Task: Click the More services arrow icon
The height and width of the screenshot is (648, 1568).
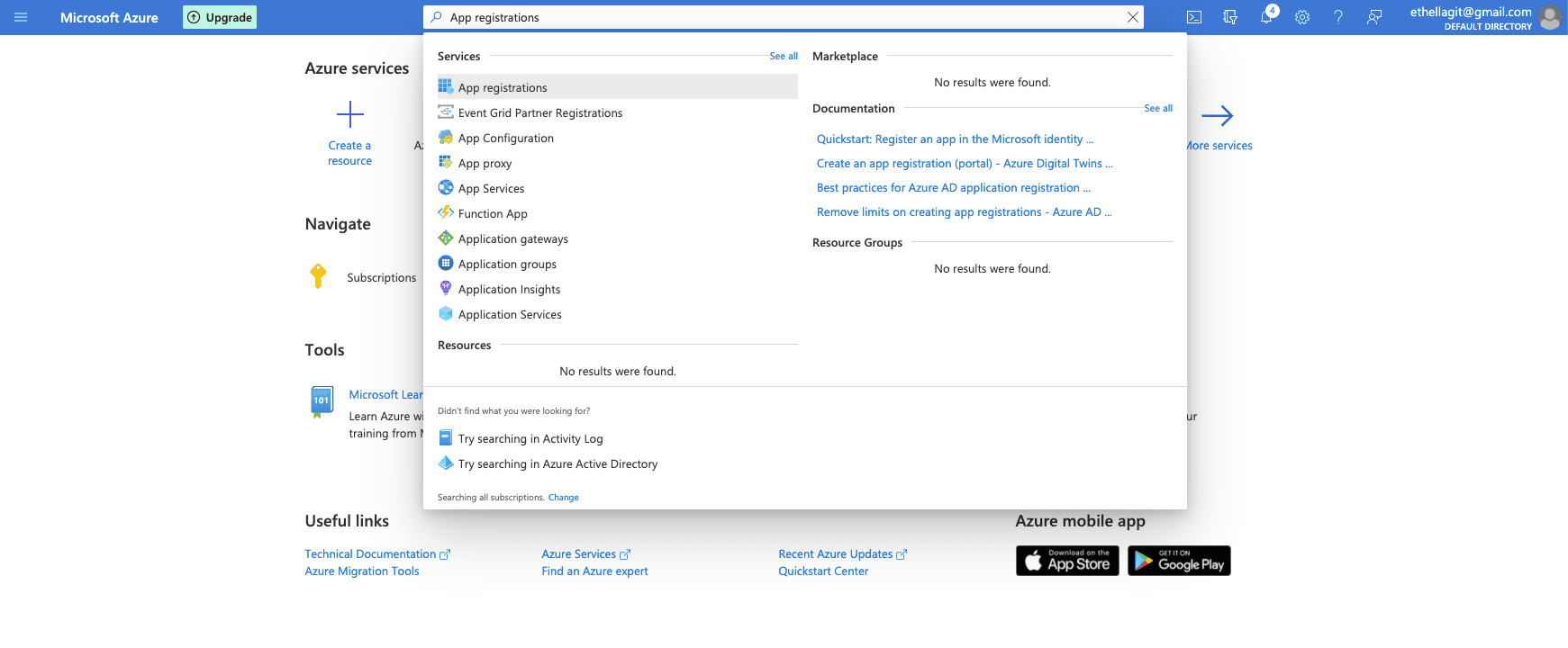Action: [1217, 115]
